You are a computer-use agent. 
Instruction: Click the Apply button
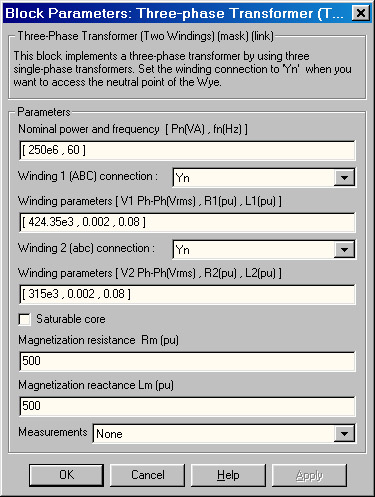309,475
